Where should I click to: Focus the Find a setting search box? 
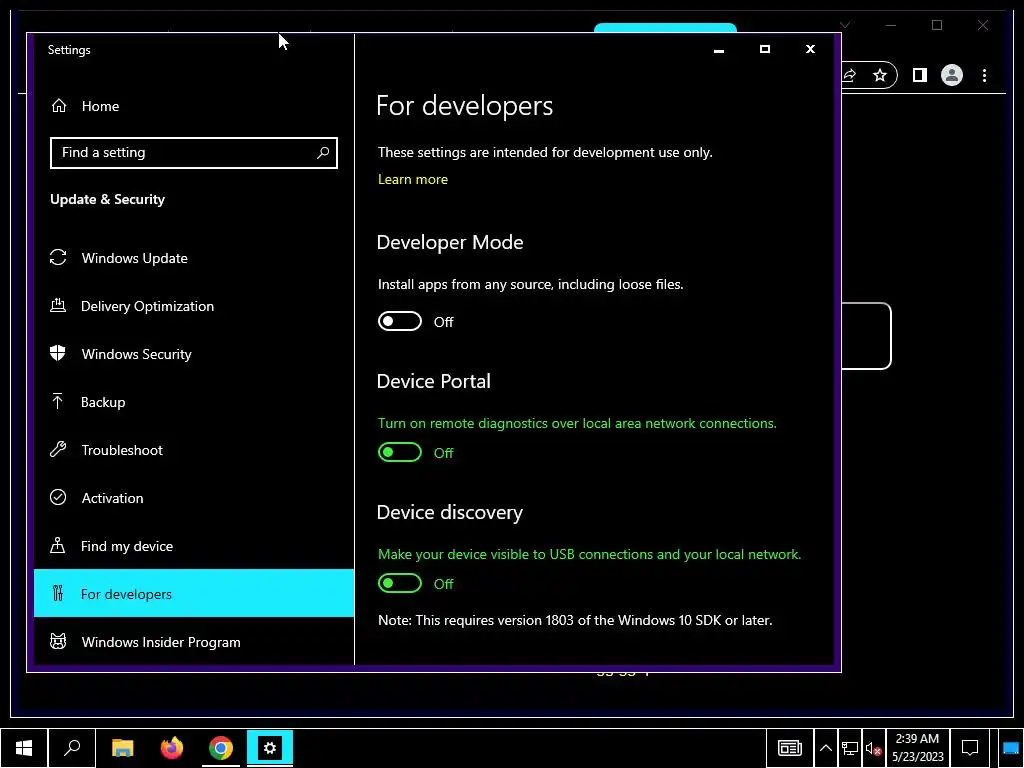click(x=193, y=153)
